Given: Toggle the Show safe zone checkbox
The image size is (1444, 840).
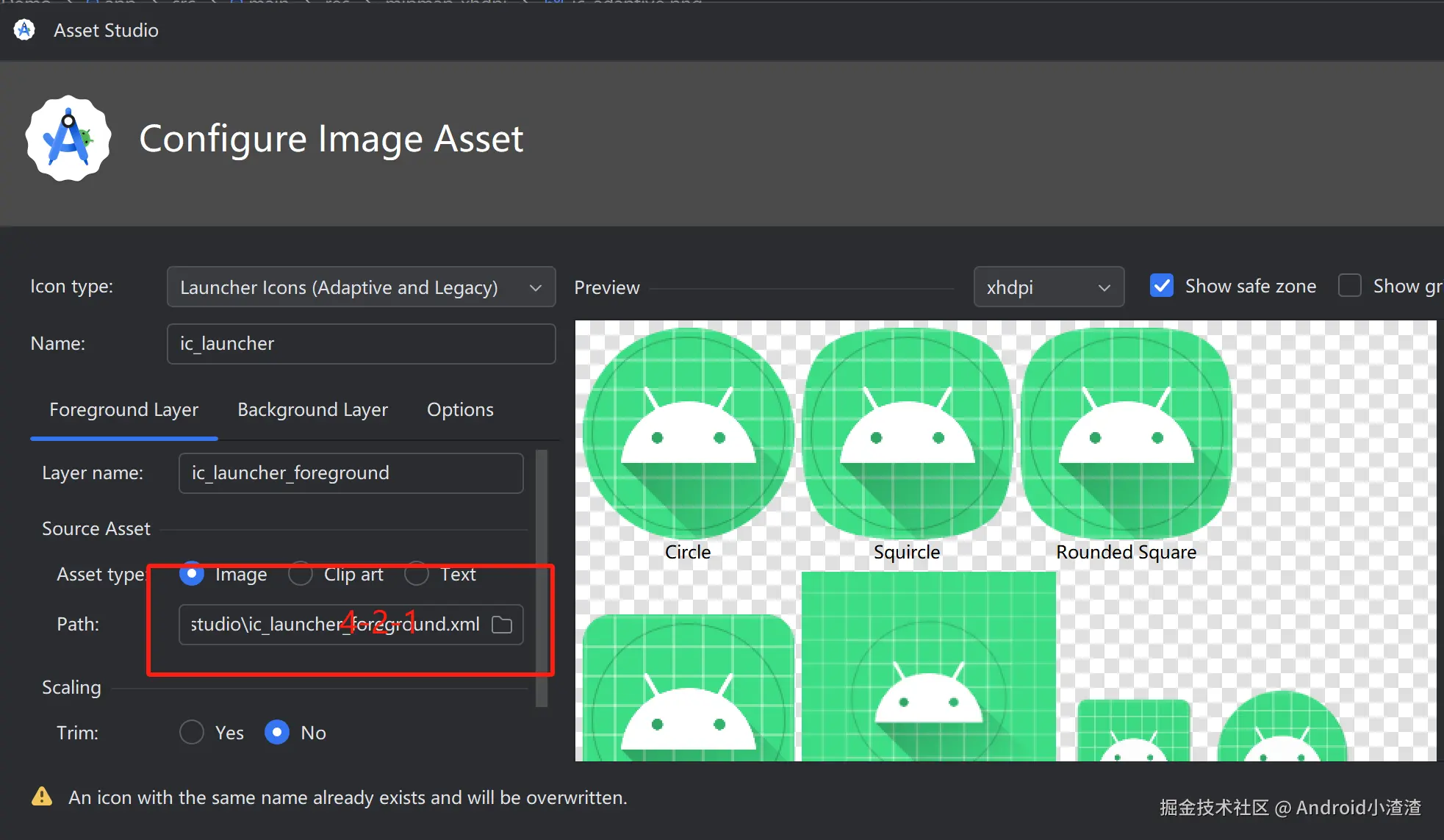Looking at the screenshot, I should pyautogui.click(x=1161, y=286).
